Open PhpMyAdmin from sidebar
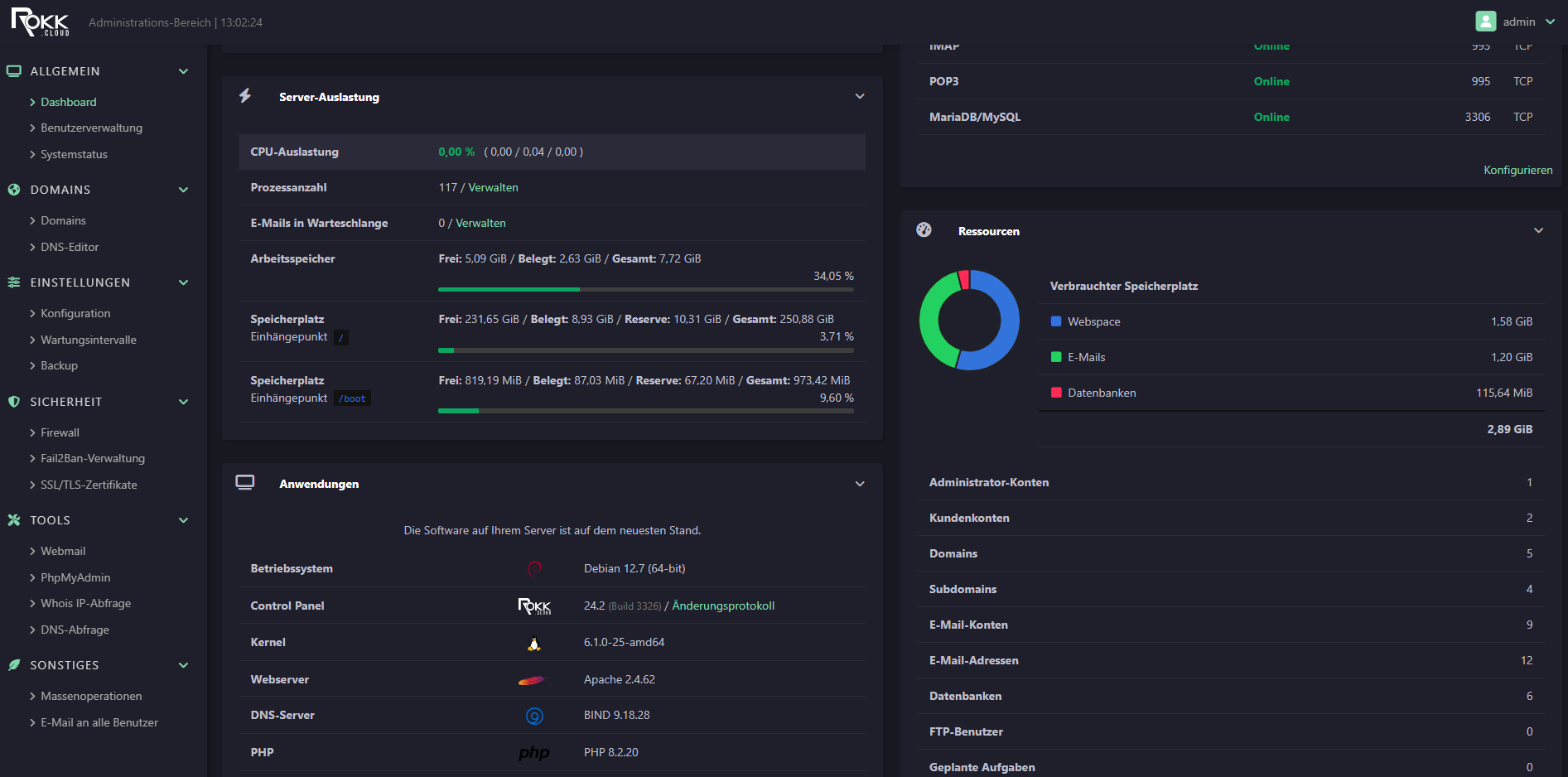This screenshot has height=777, width=1568. coord(75,577)
